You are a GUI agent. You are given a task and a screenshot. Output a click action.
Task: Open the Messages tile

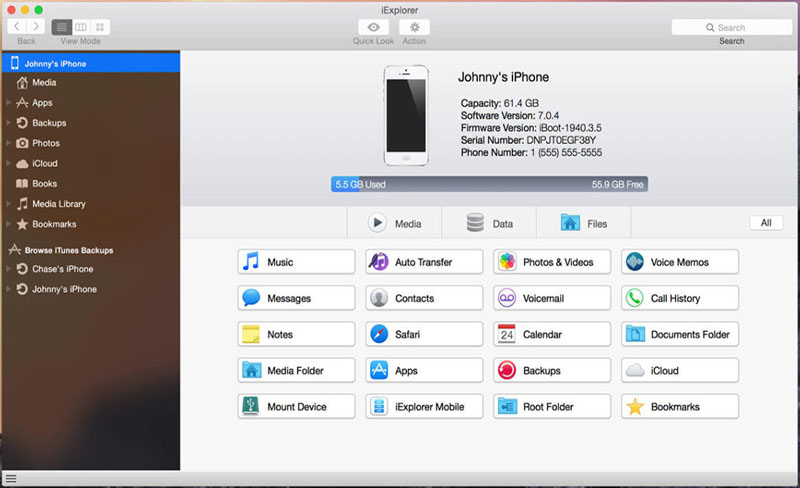[296, 298]
